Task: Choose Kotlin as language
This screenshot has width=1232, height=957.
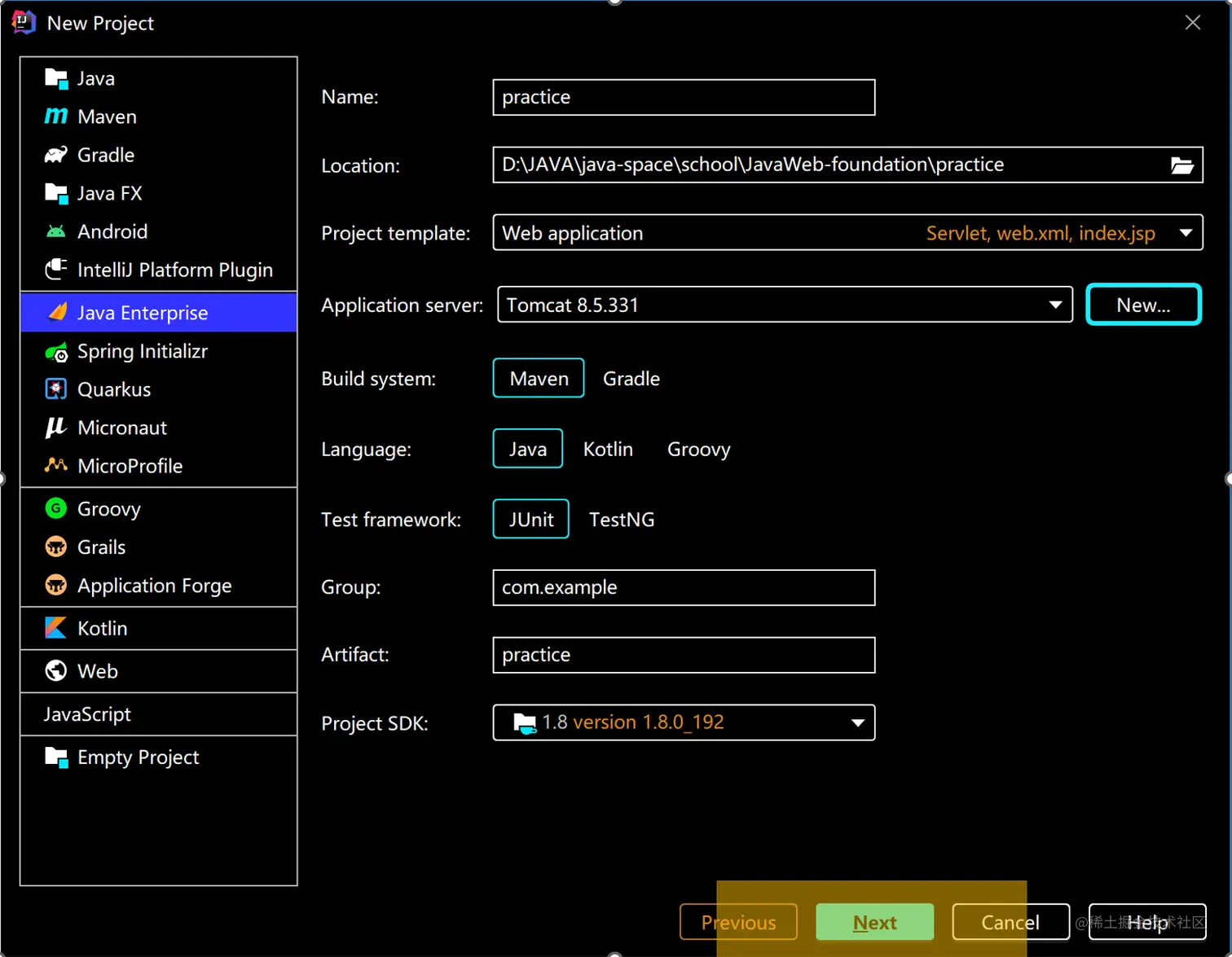Action: tap(608, 450)
